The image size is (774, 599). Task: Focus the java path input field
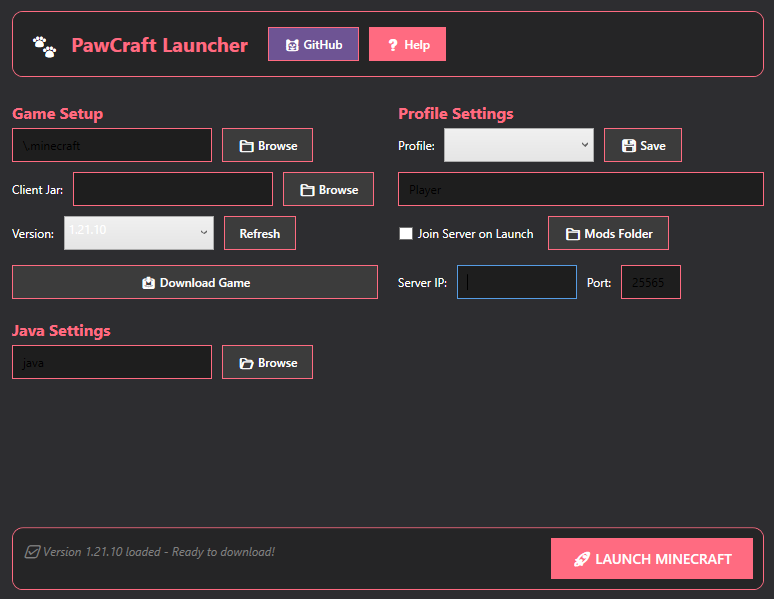click(x=112, y=362)
